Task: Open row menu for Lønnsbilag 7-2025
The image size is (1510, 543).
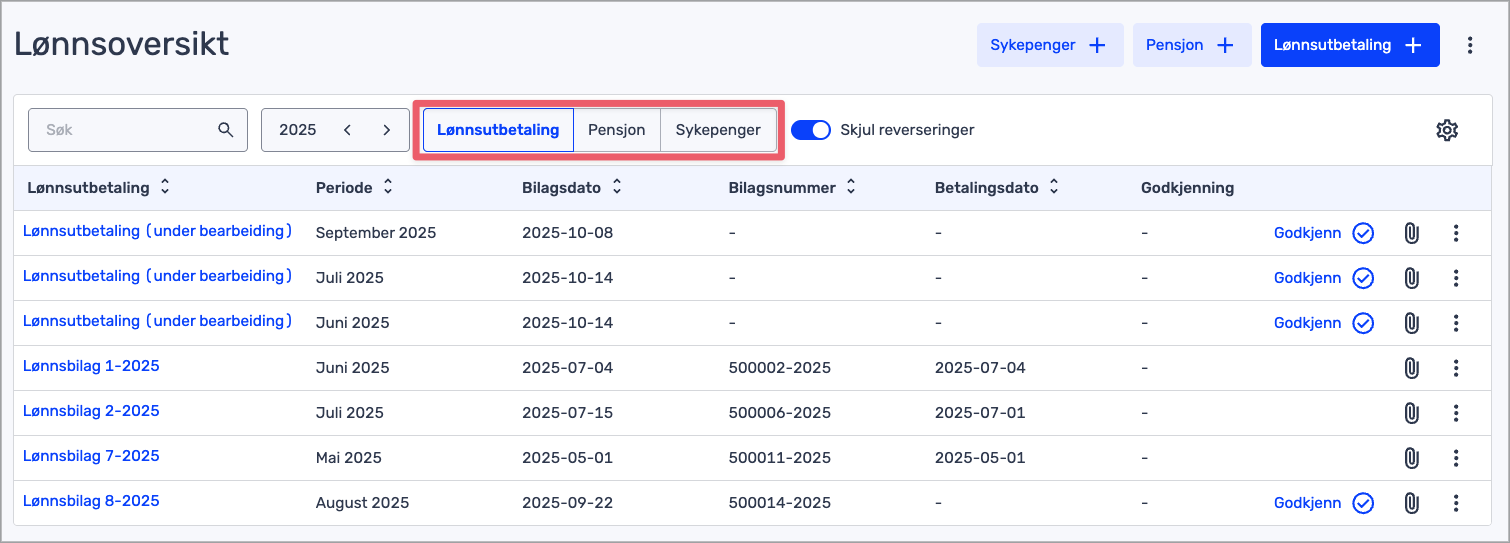Action: (x=1456, y=458)
